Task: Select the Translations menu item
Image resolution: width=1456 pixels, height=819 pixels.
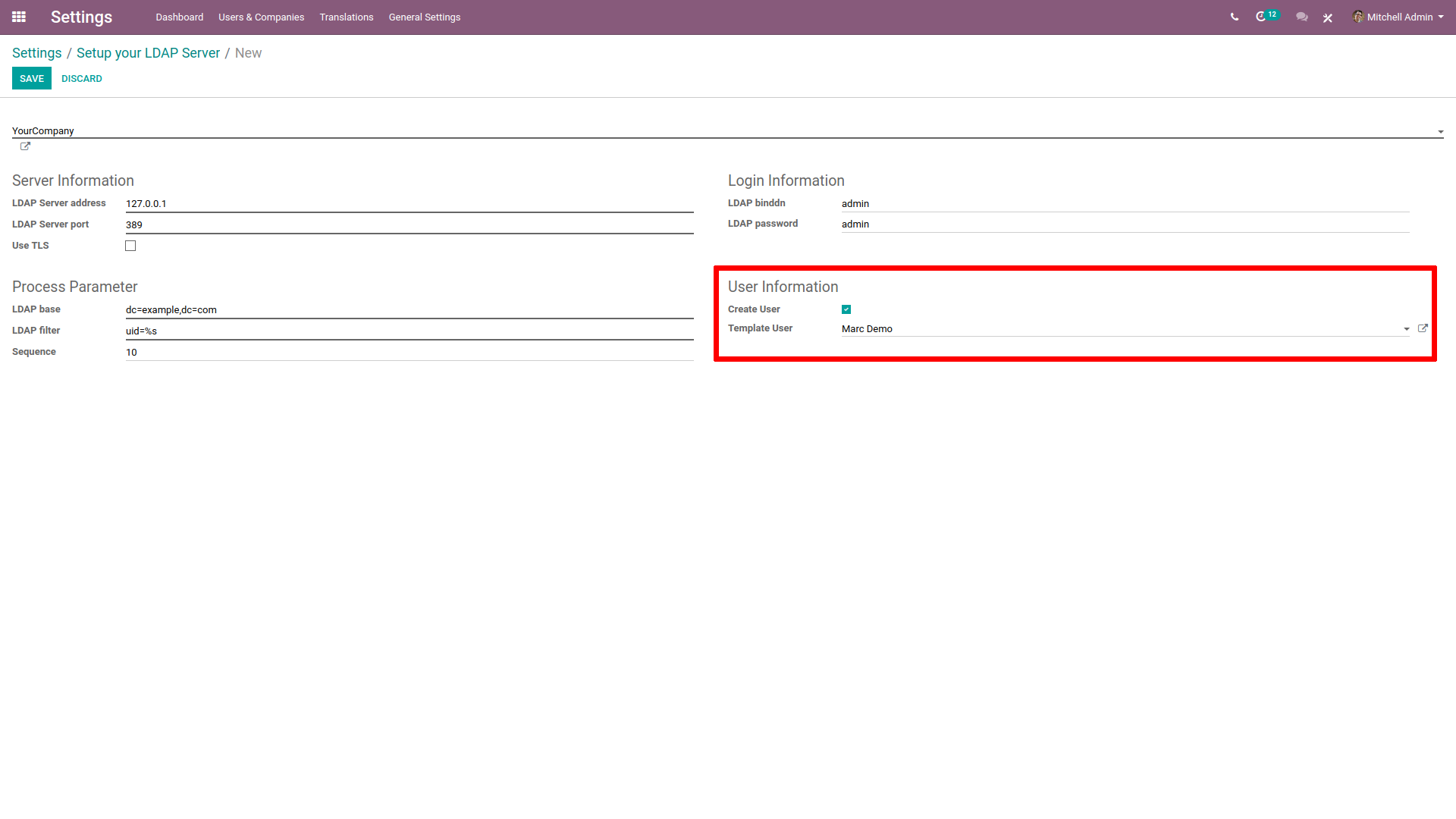Action: click(x=347, y=17)
